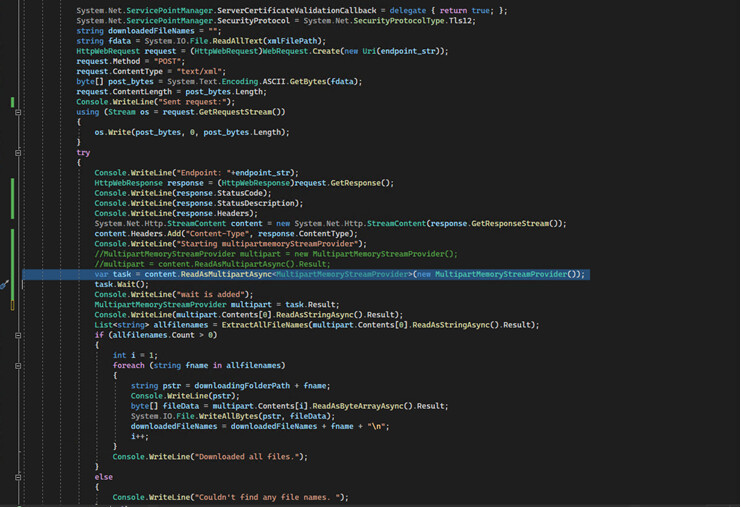Click downloadedFileNames + fname + "\n" line

(260, 427)
